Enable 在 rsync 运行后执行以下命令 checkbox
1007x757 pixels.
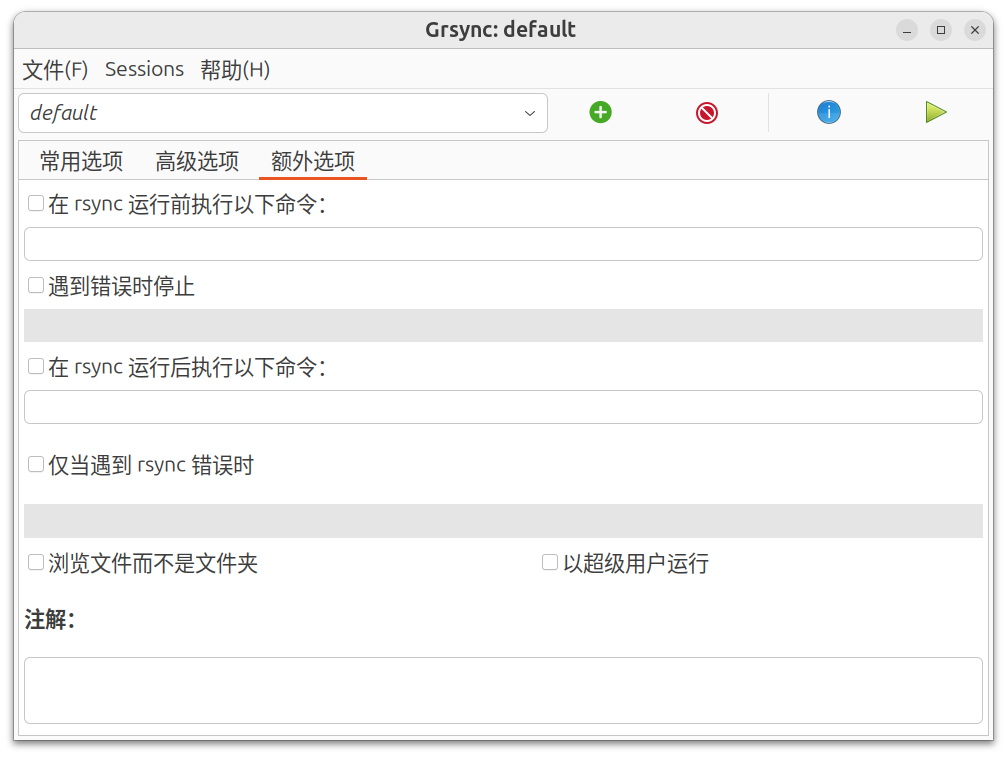pos(36,367)
